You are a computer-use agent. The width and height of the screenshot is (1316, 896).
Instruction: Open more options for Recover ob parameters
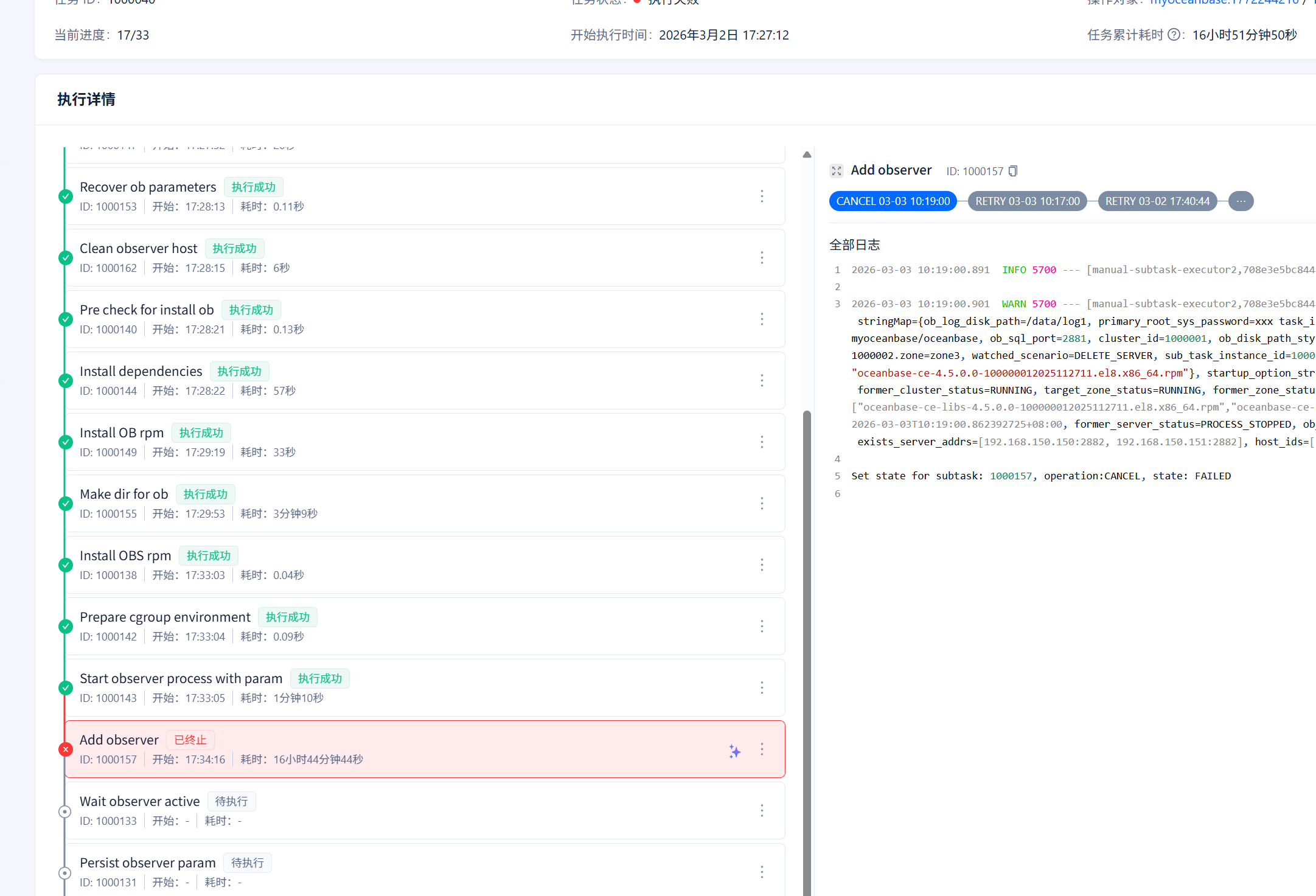tap(762, 196)
